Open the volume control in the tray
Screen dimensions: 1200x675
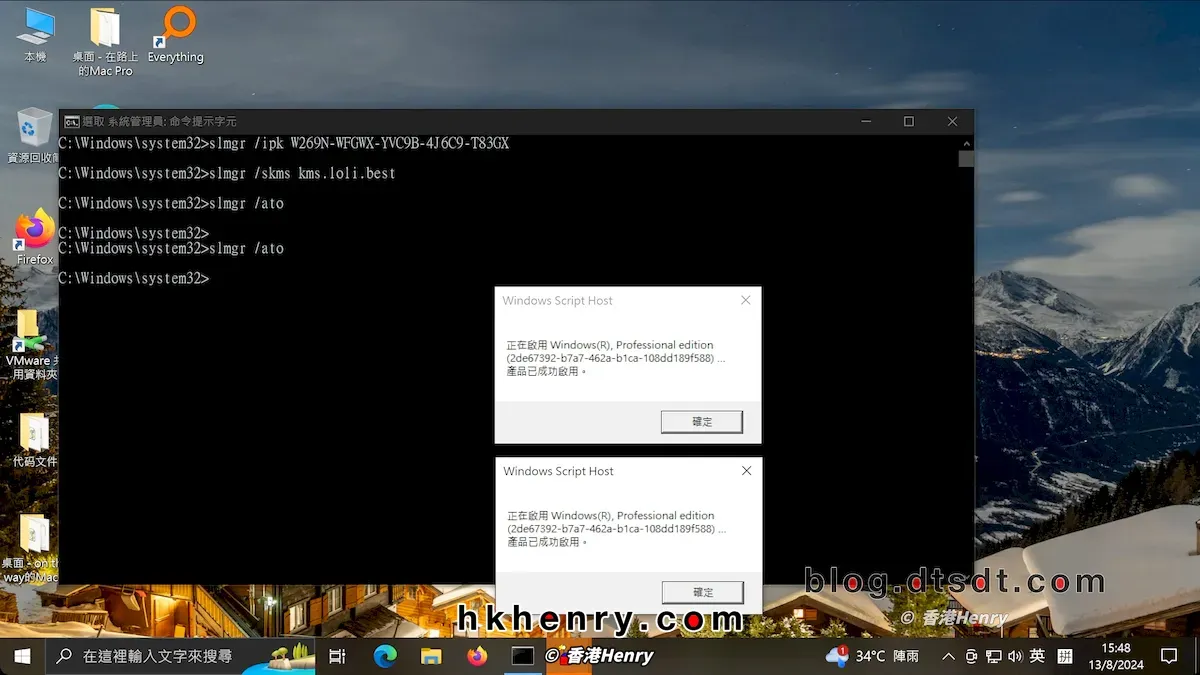coord(1014,656)
